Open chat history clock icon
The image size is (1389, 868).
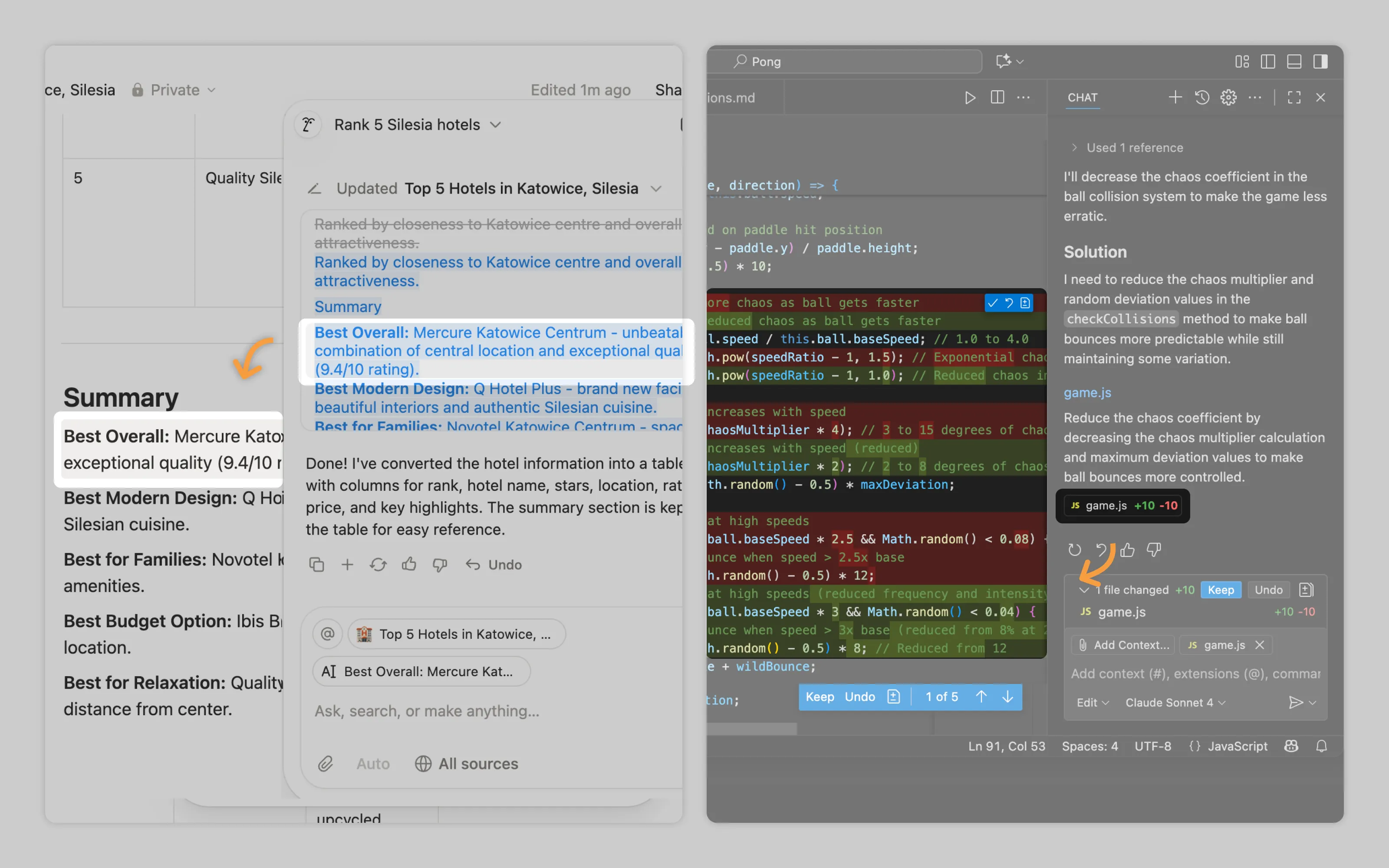(x=1202, y=98)
